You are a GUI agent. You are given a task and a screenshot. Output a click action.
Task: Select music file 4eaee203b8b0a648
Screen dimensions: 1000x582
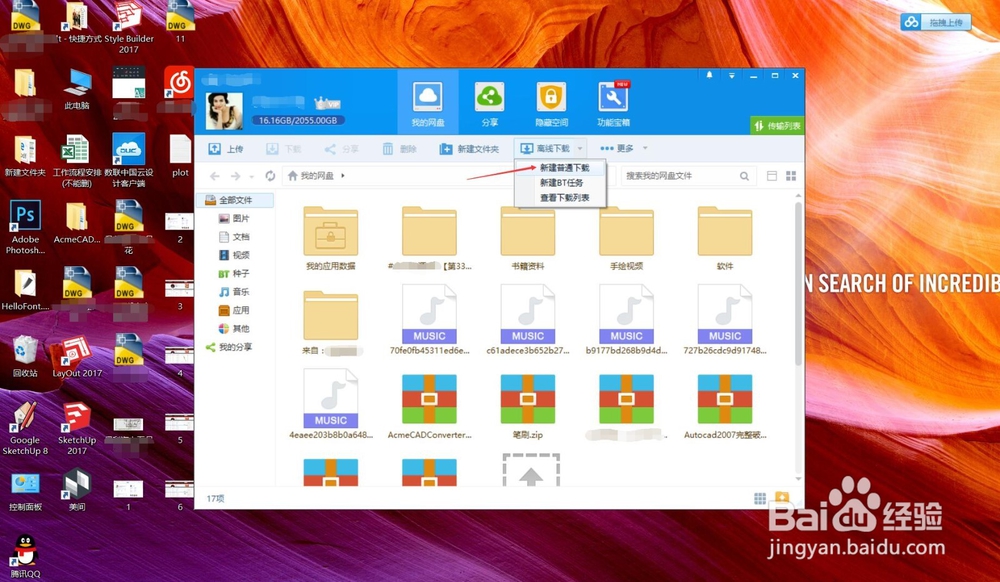coord(330,404)
